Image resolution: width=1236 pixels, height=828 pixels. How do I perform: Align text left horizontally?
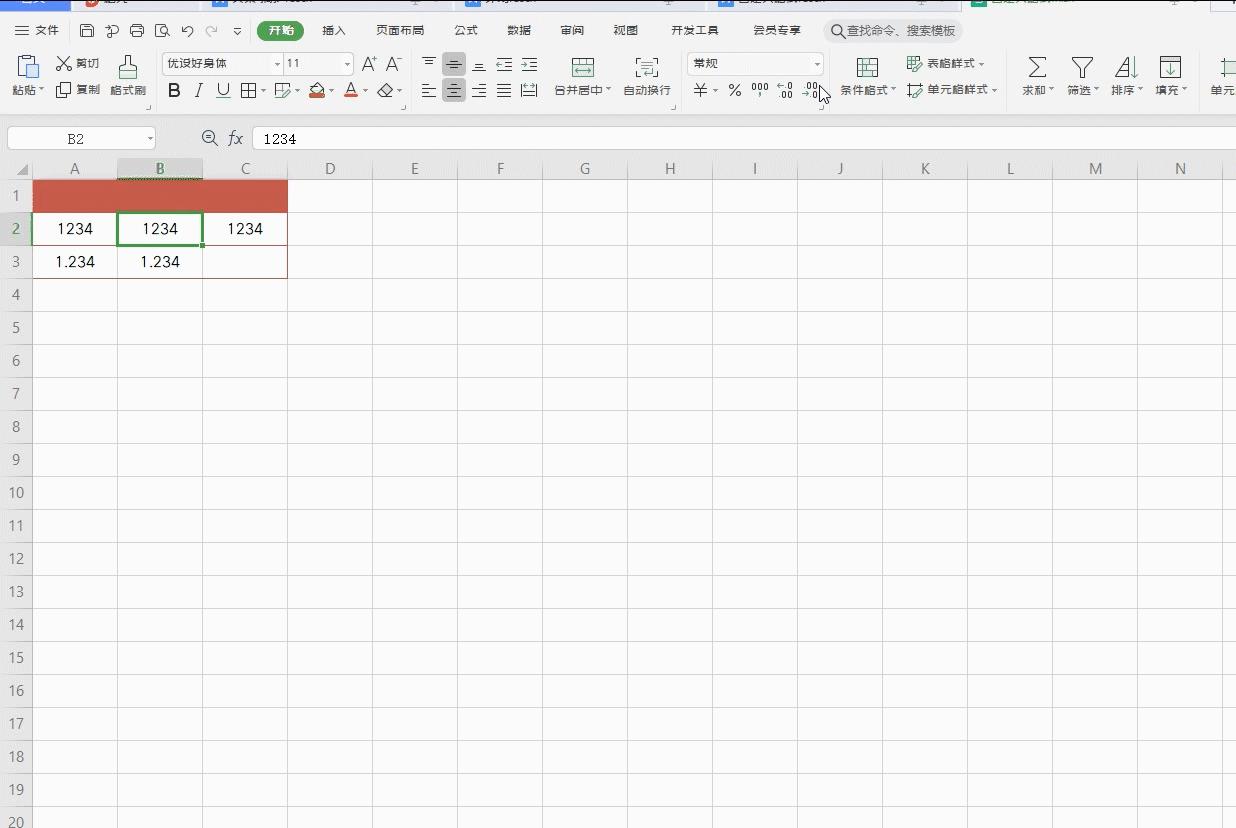429,91
